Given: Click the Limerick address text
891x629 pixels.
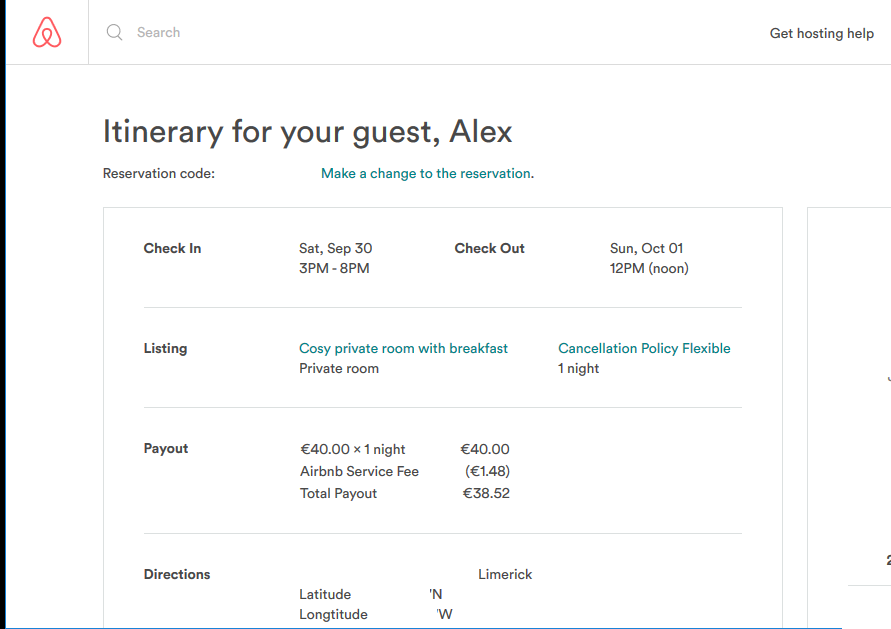Looking at the screenshot, I should [x=505, y=575].
